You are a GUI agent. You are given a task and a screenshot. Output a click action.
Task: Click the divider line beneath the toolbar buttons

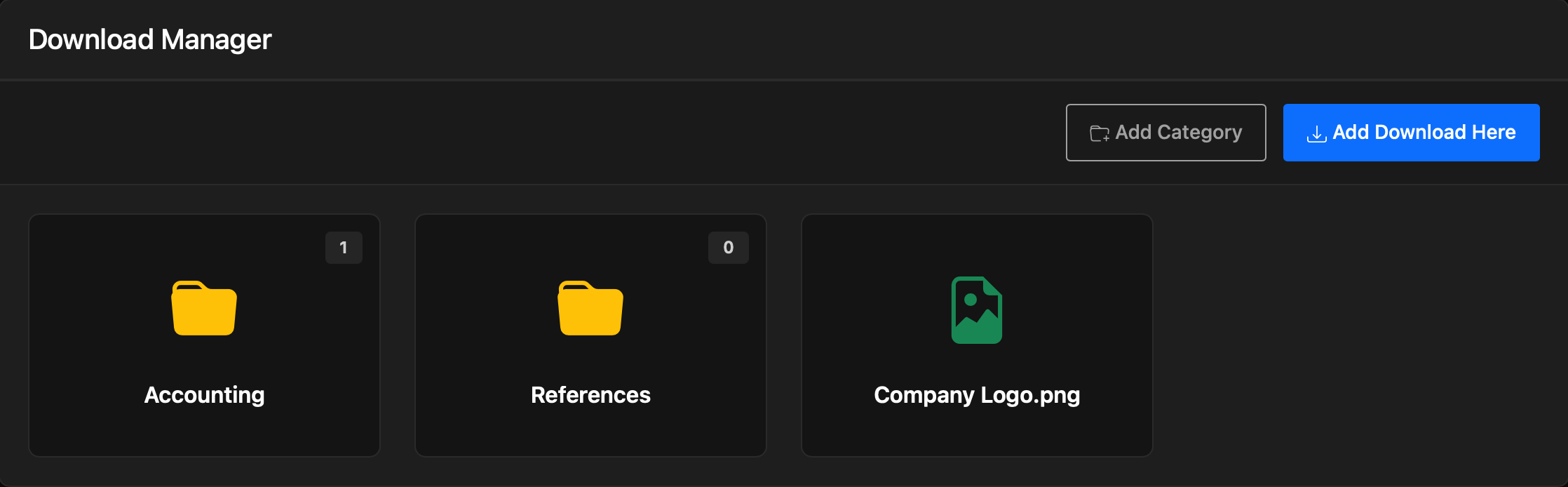[784, 185]
